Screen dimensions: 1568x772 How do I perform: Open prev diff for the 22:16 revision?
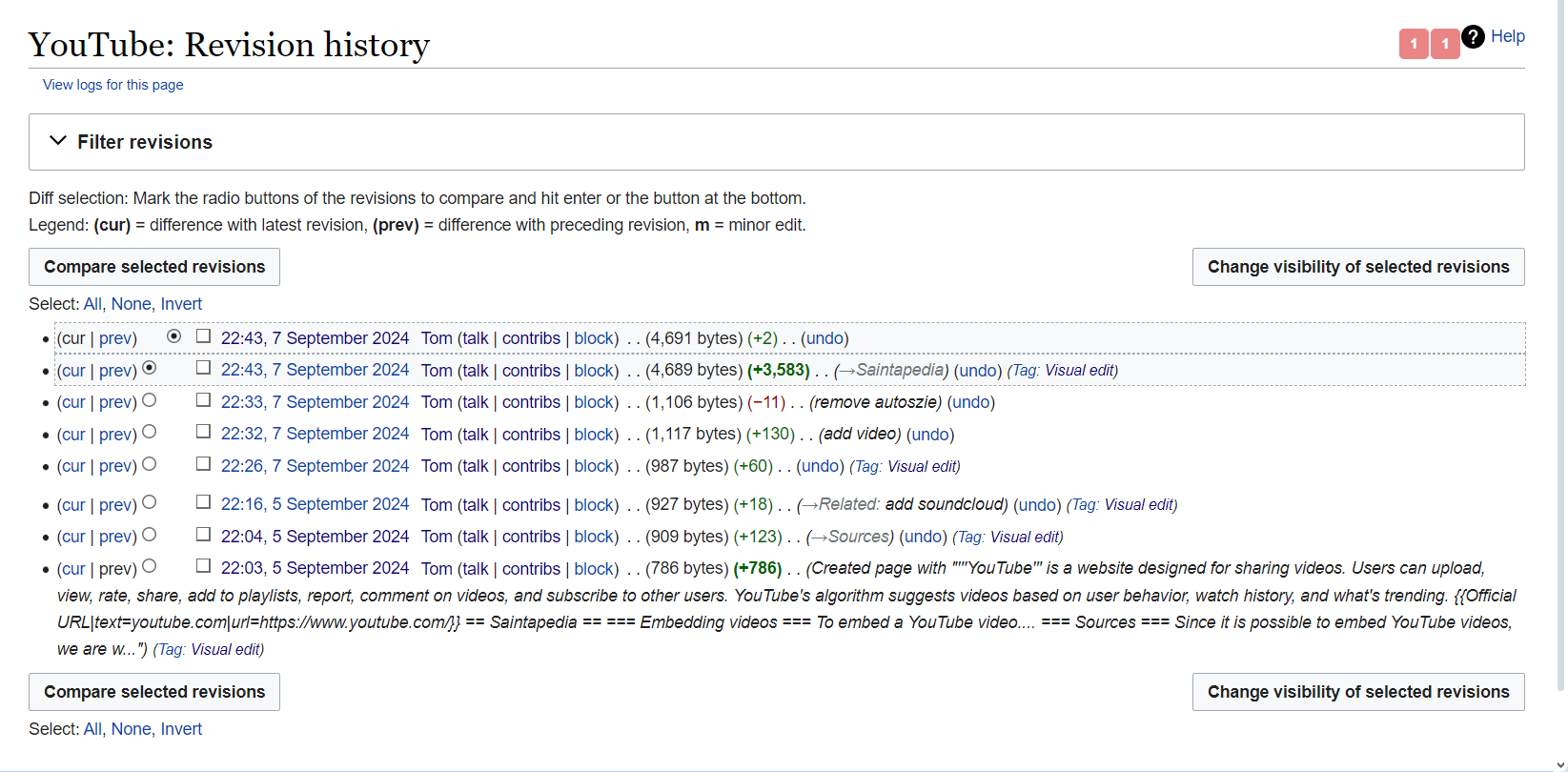pyautogui.click(x=117, y=505)
